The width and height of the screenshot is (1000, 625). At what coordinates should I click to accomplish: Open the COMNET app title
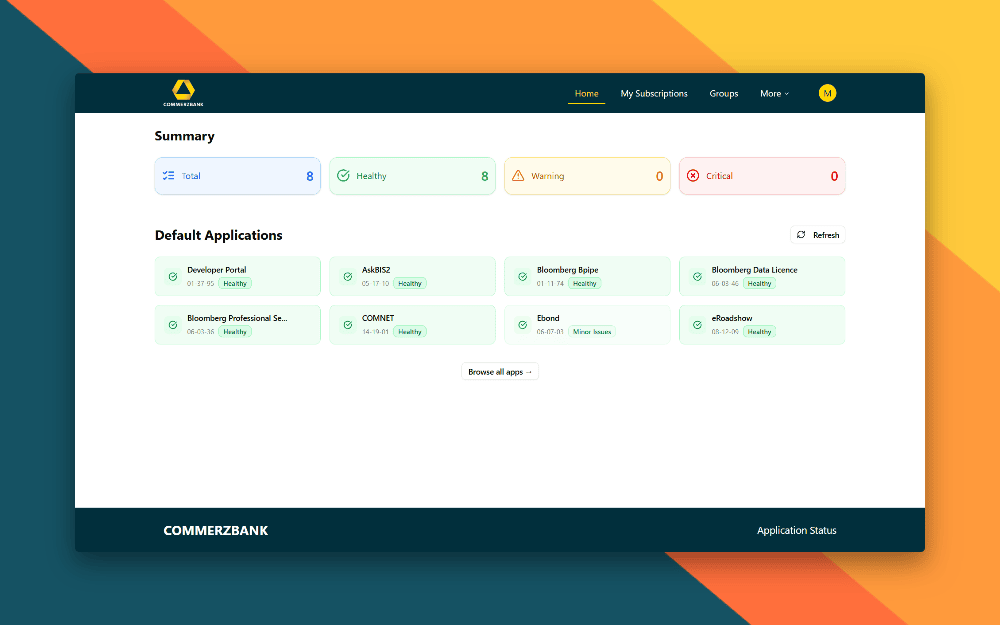click(378, 318)
